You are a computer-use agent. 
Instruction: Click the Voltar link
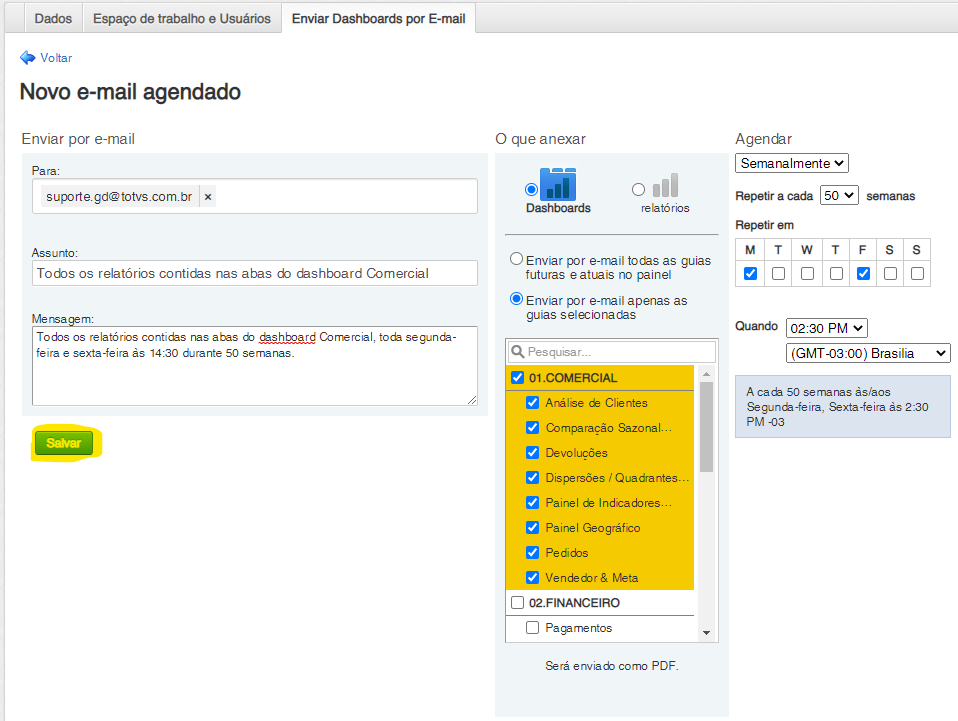(56, 57)
